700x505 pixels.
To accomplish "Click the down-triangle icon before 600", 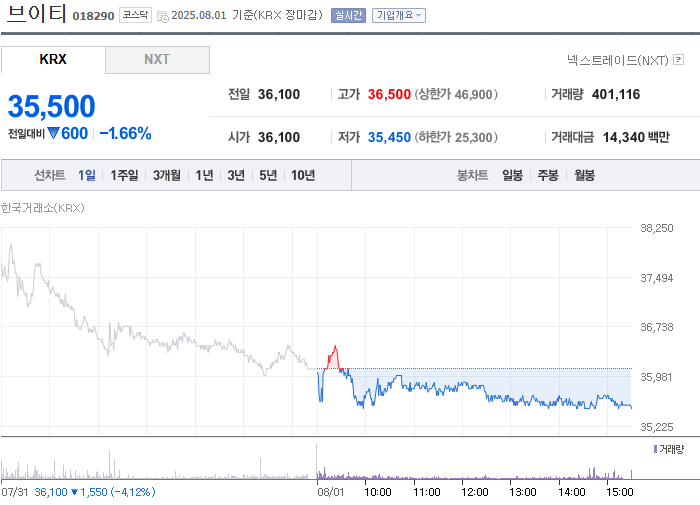I will [53, 133].
